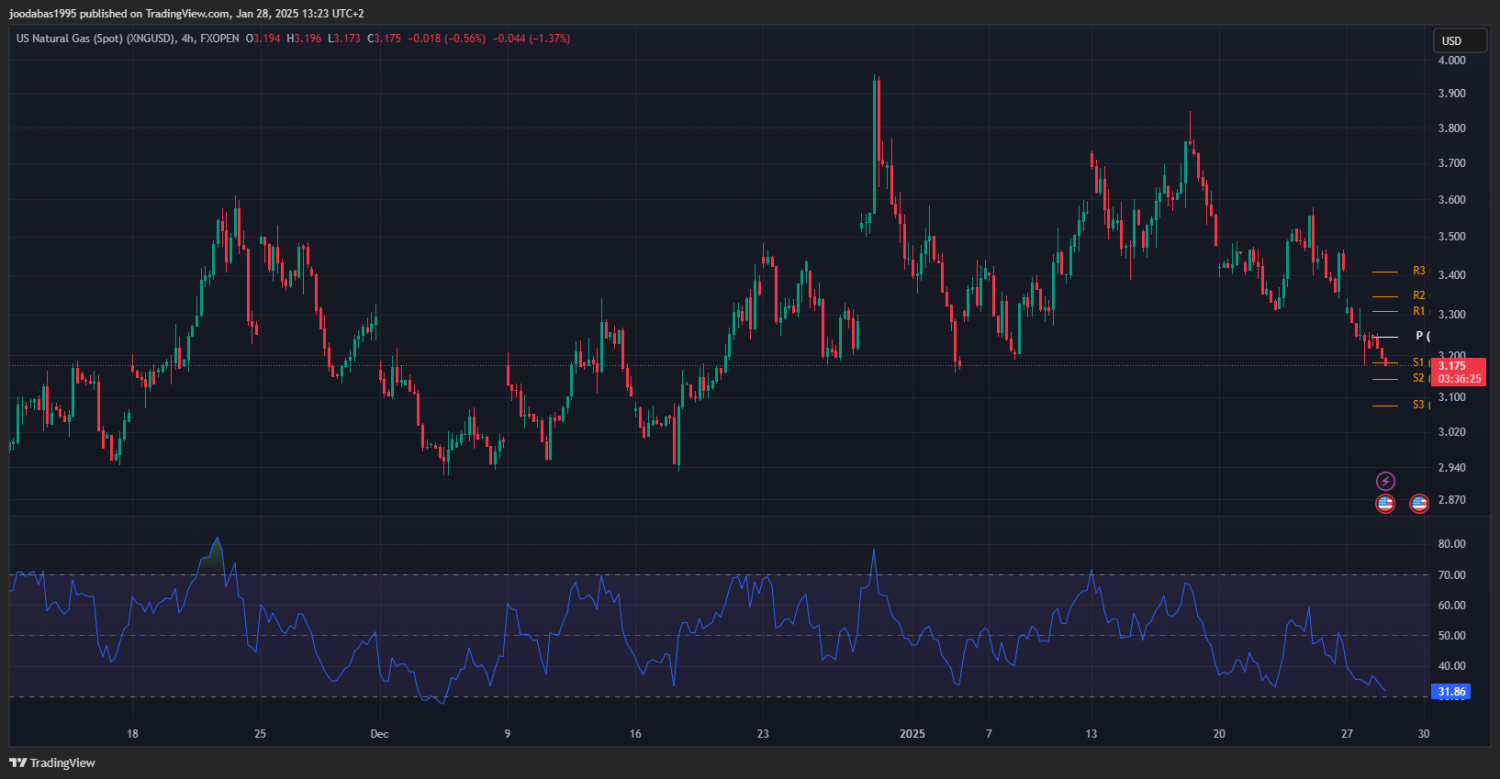Click the 3.600 price axis label
1500x779 pixels.
click(x=1452, y=200)
